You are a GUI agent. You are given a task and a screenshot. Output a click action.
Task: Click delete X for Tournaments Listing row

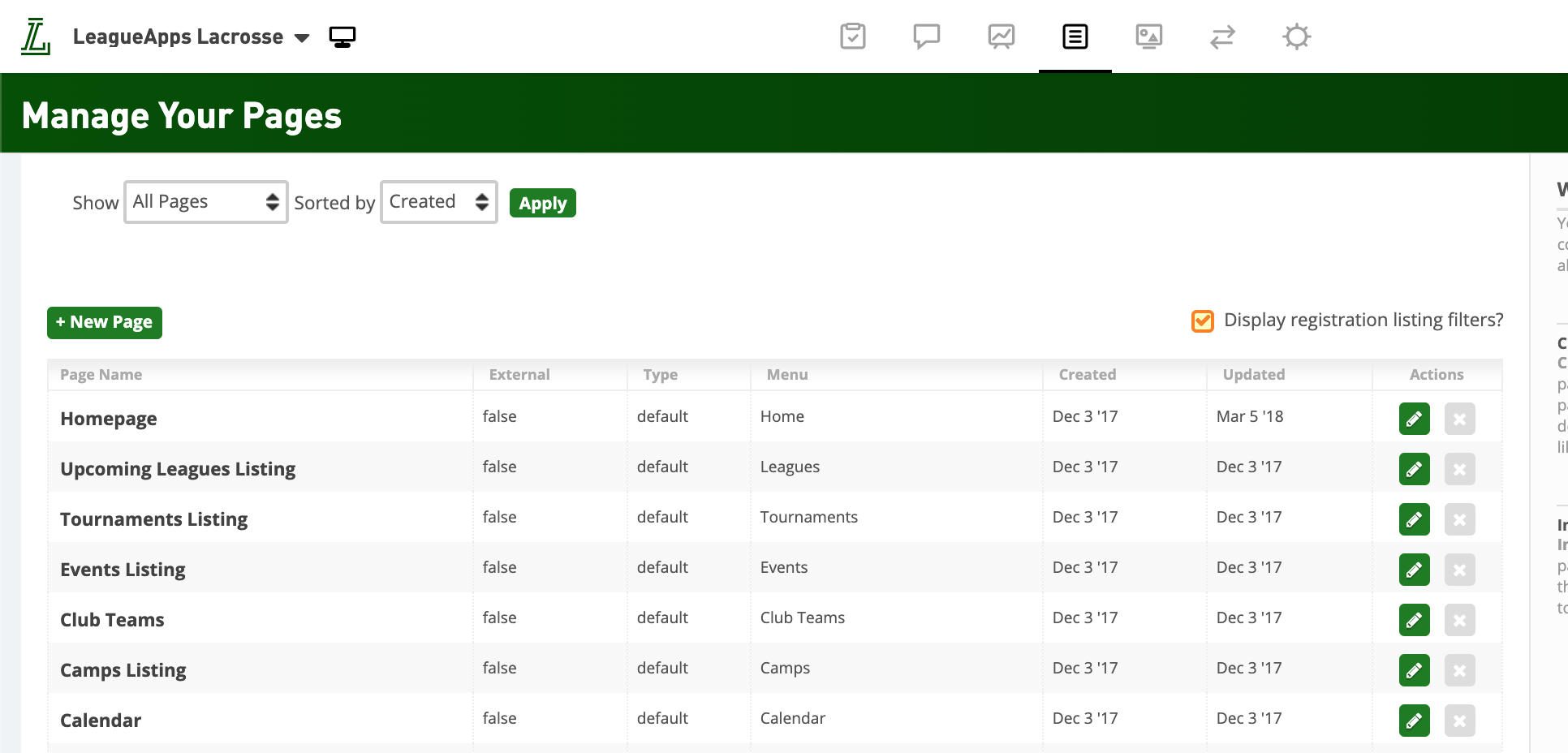[x=1460, y=519]
